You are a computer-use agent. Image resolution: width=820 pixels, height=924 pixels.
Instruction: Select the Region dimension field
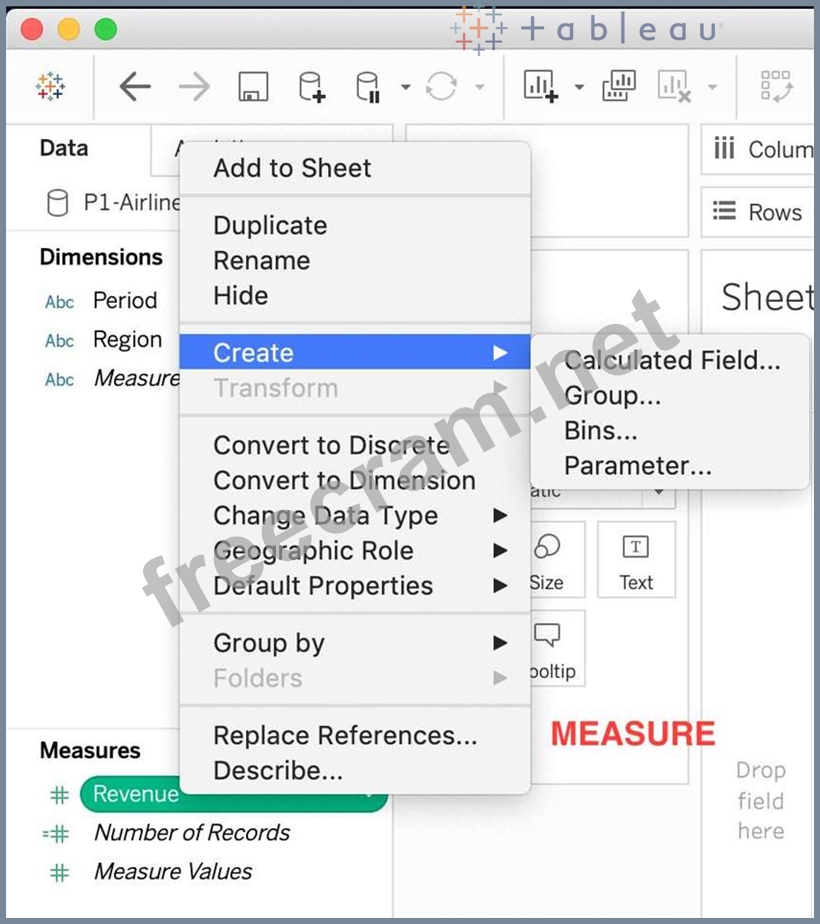pos(127,340)
